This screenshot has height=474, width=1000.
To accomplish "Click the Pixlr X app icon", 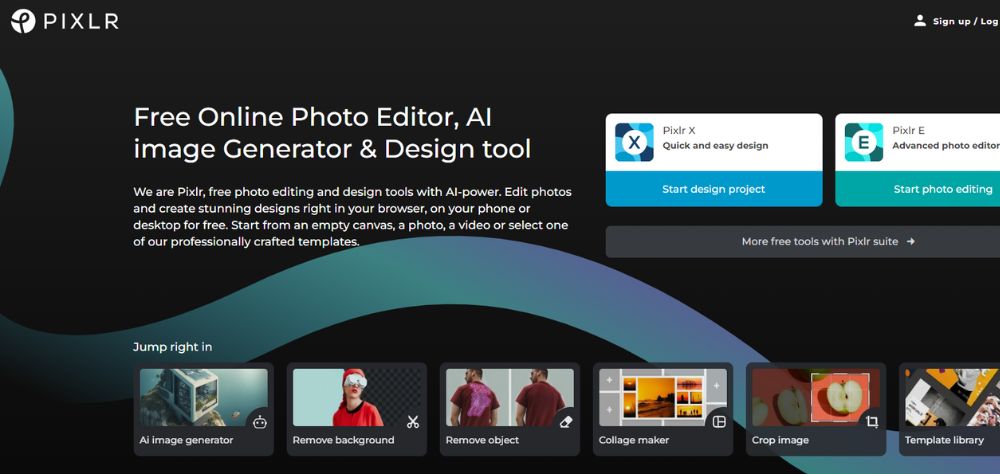I will click(634, 142).
